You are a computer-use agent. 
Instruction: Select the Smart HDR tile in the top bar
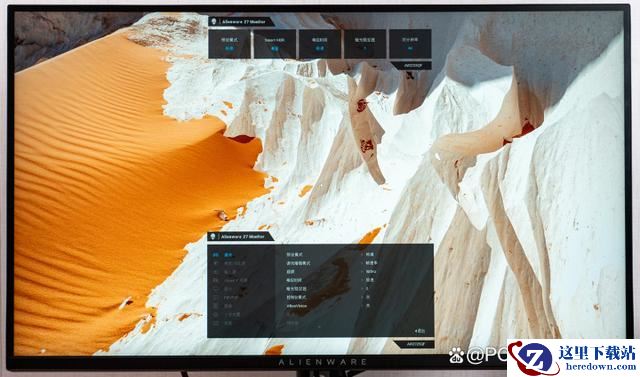click(274, 44)
